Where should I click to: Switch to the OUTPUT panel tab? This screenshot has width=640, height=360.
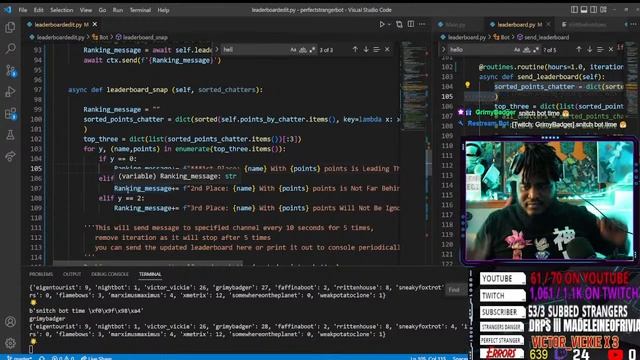click(x=72, y=274)
